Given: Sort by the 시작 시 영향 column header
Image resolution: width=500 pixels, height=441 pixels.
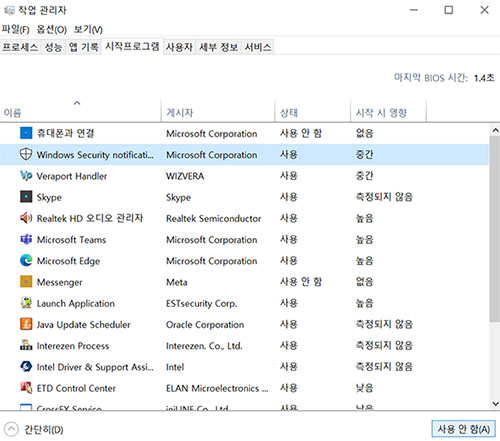Looking at the screenshot, I should [x=388, y=111].
